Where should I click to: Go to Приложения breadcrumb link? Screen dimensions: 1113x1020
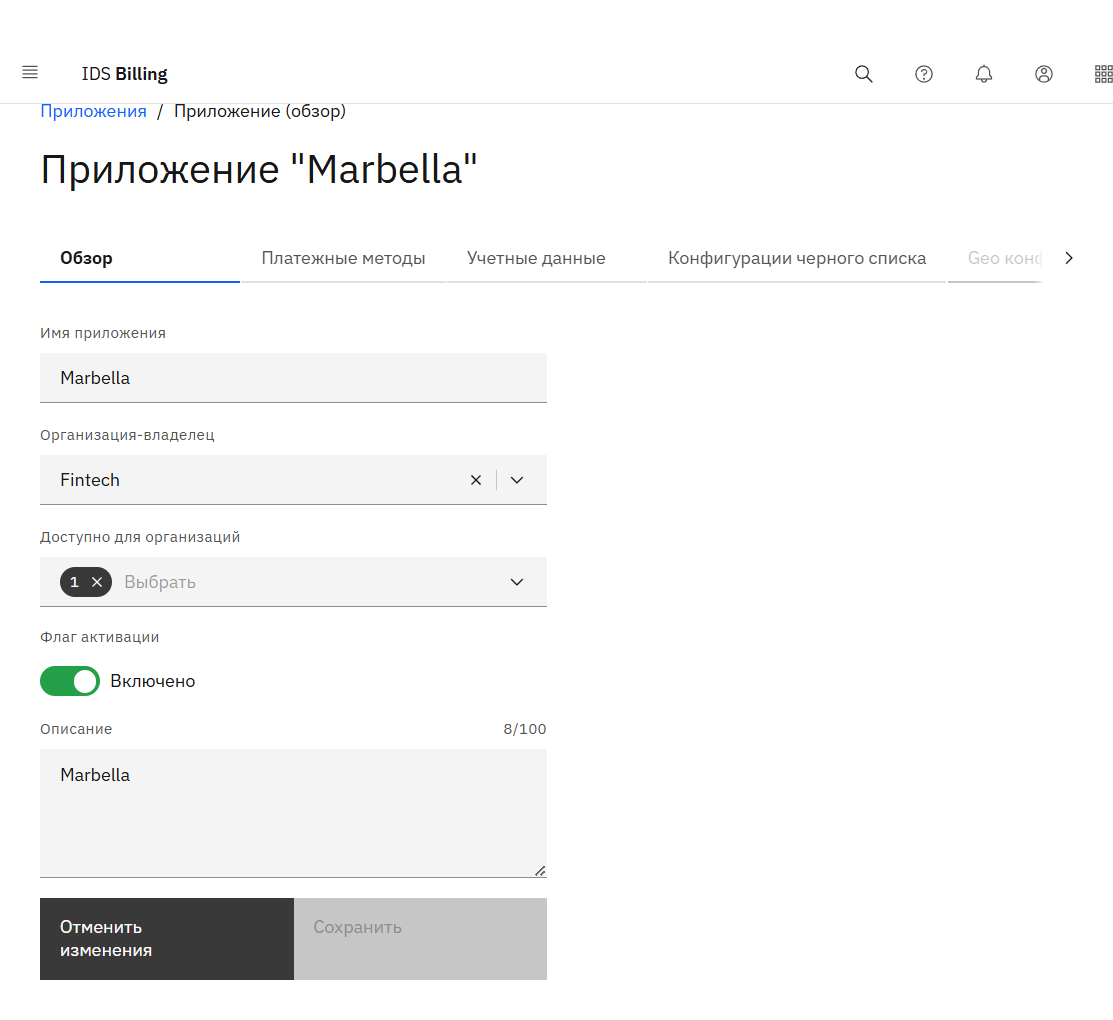pyautogui.click(x=93, y=111)
